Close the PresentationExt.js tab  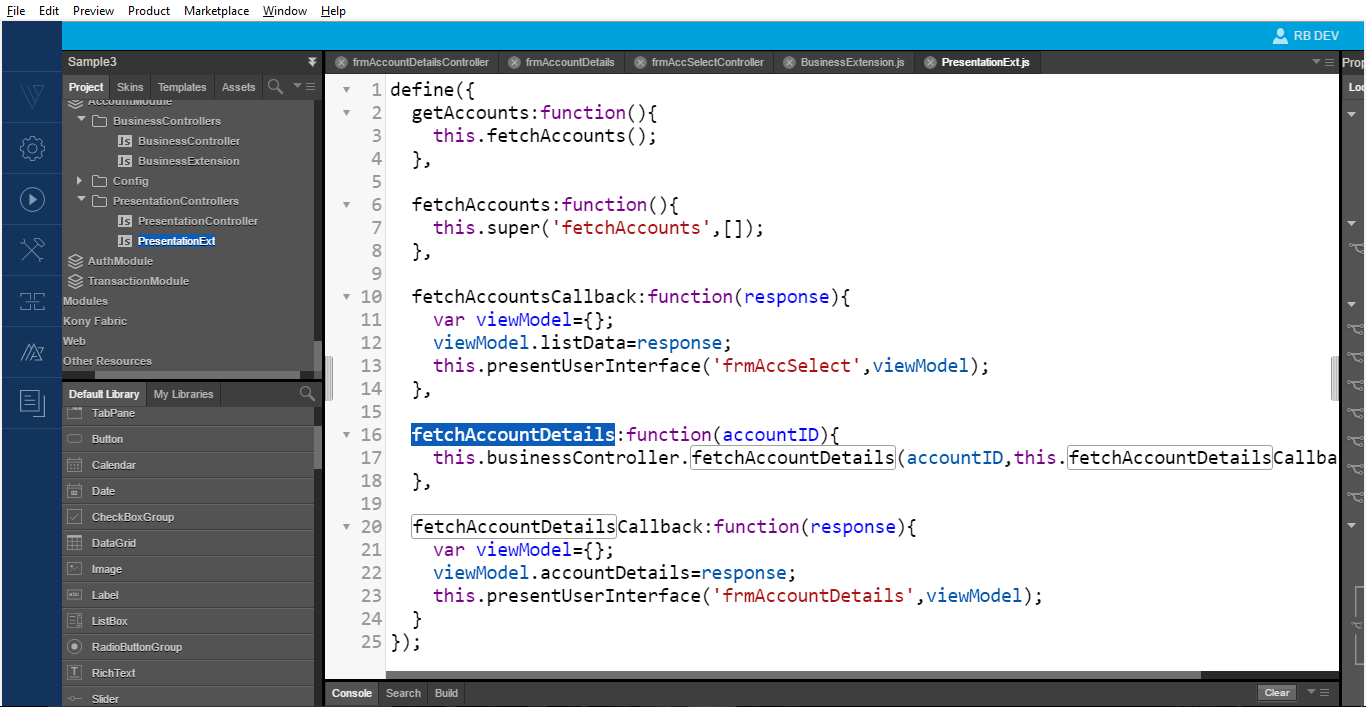[x=930, y=62]
